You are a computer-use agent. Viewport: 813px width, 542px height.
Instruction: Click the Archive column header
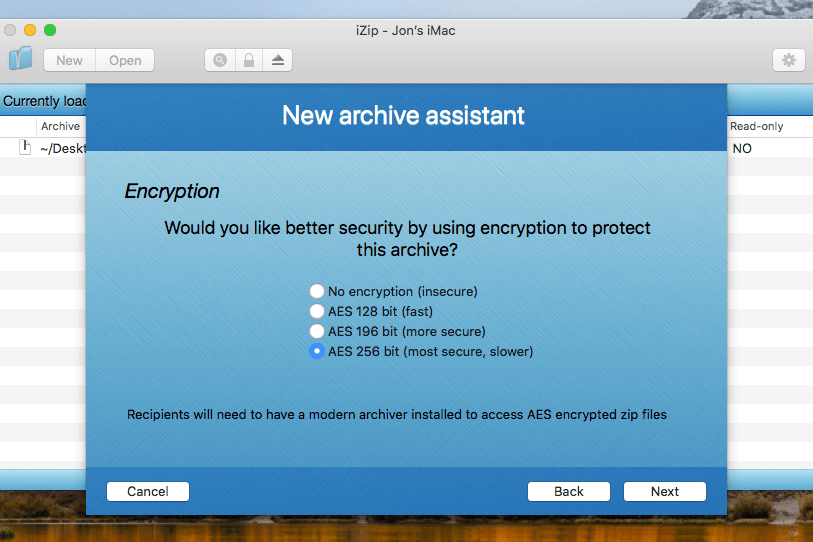tap(60, 127)
